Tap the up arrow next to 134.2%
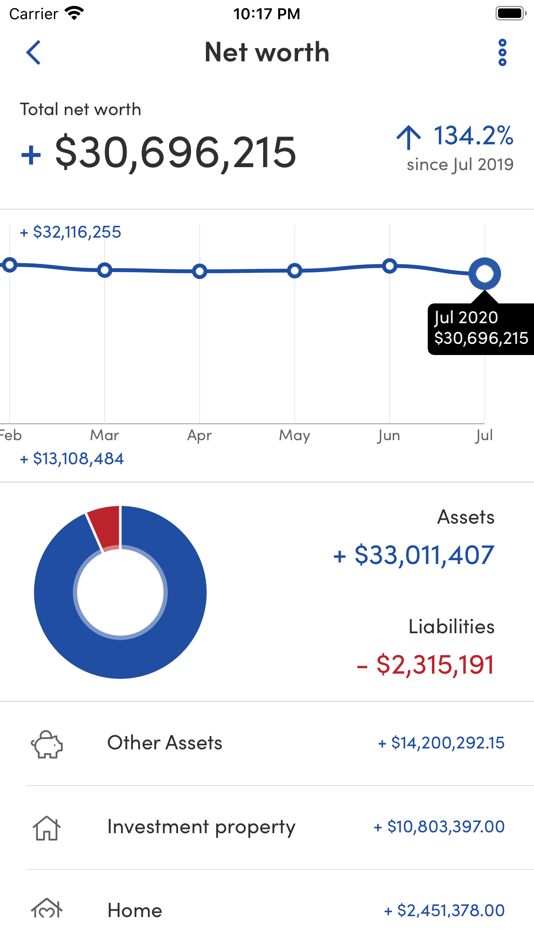Screen dimensions: 534x950 (x=409, y=138)
